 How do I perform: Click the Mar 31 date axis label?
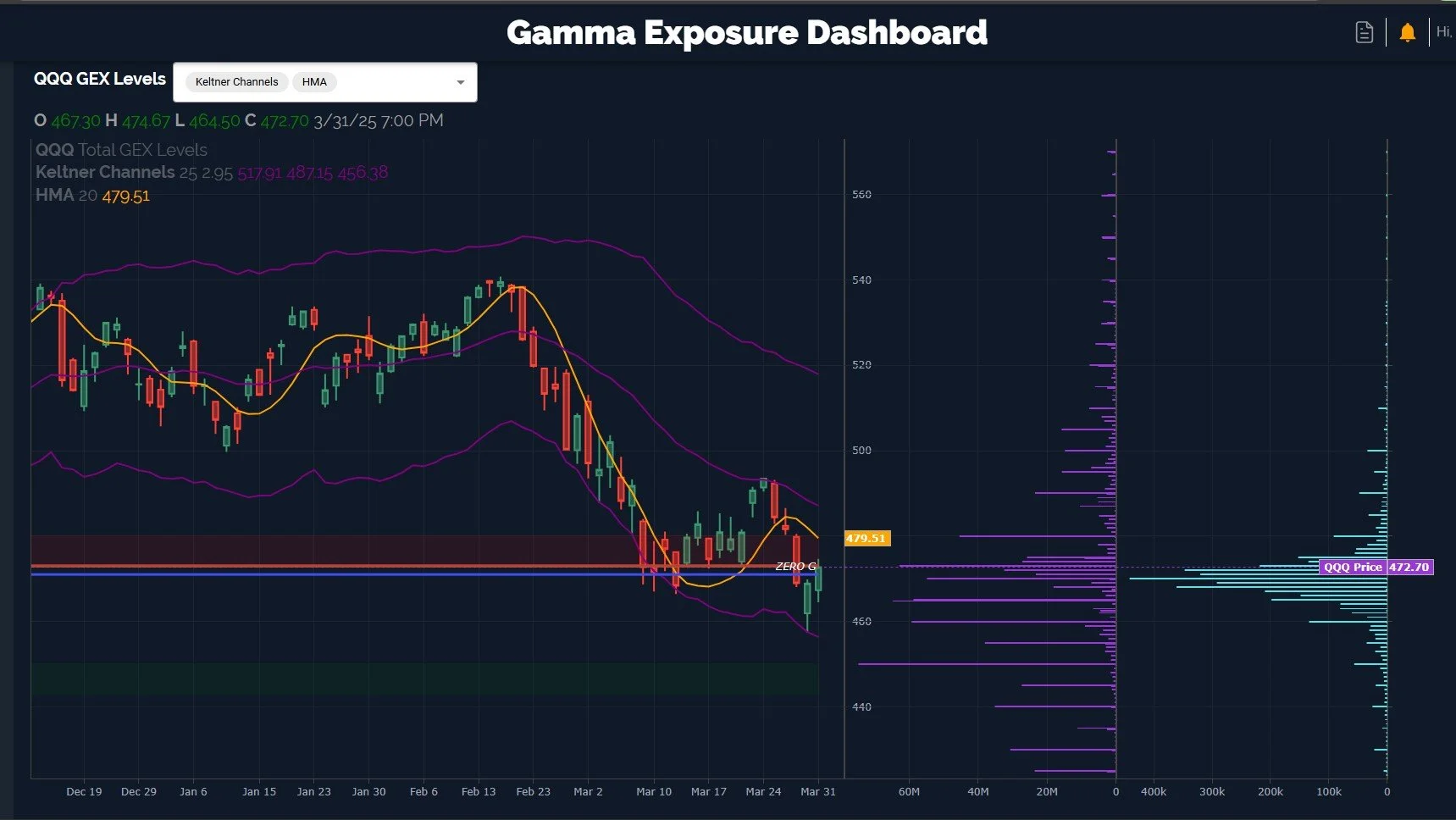(x=818, y=791)
